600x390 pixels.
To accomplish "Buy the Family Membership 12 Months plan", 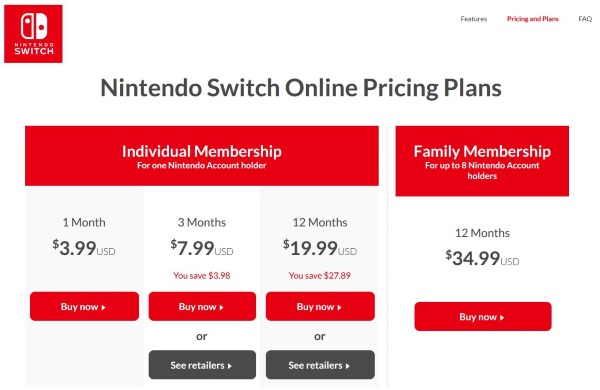I will pos(483,317).
